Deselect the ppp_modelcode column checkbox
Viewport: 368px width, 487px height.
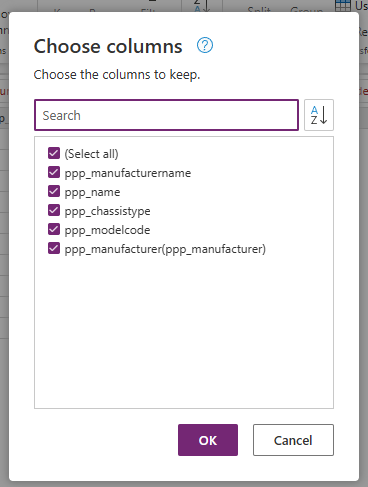click(54, 229)
